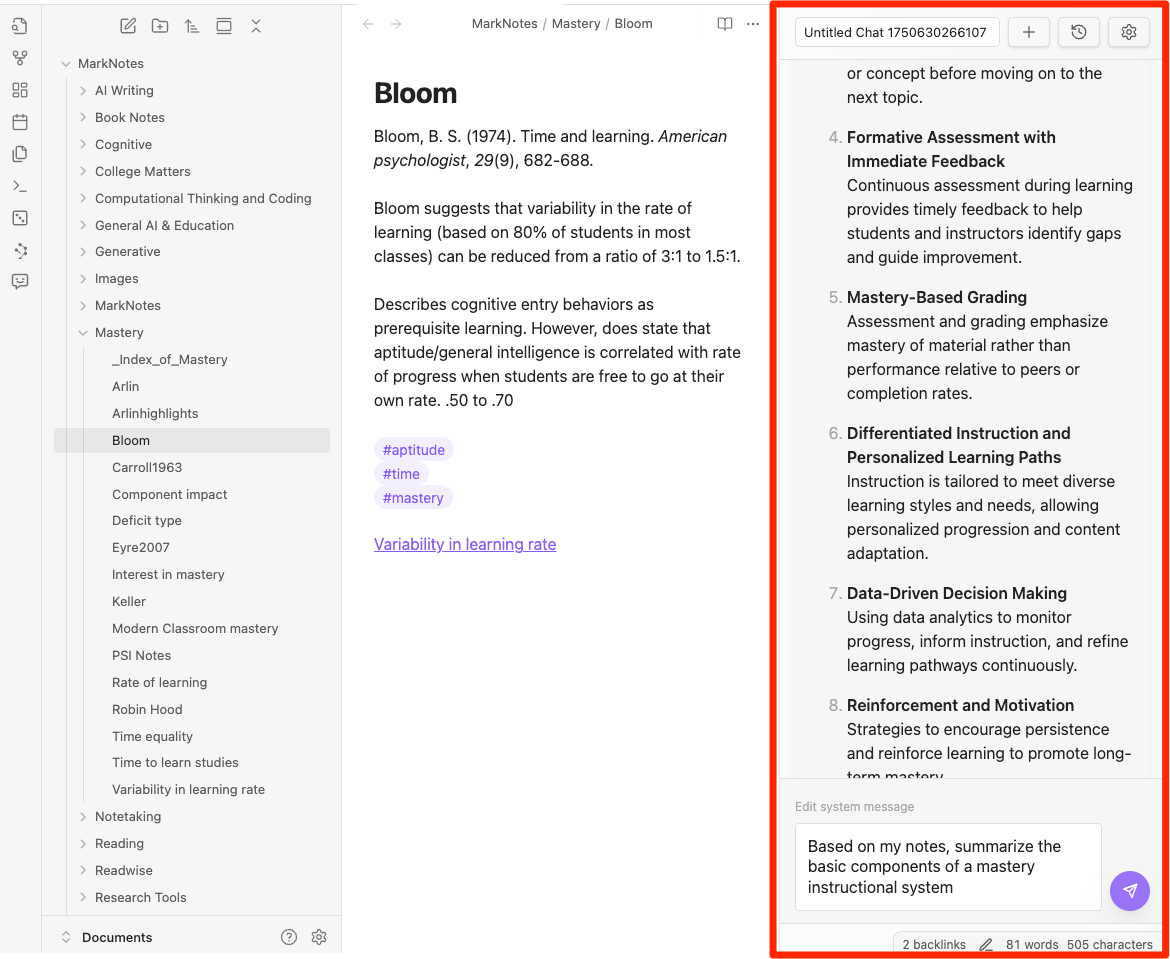Create a new note in the file explorer
Screen dimensions: 1170x959
point(128,27)
